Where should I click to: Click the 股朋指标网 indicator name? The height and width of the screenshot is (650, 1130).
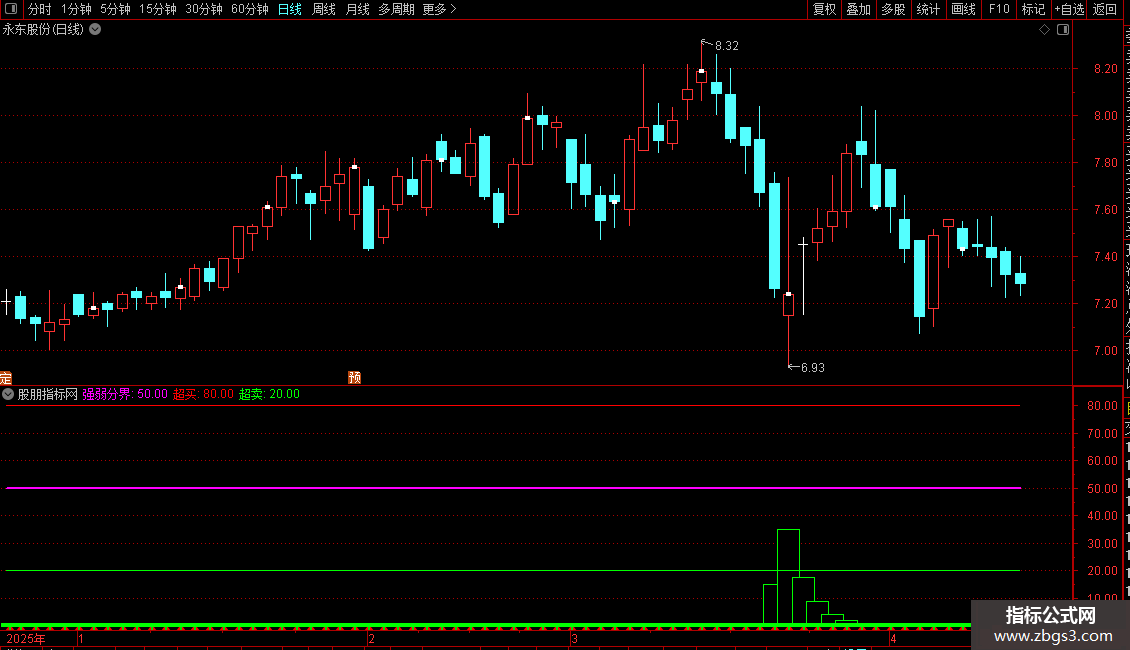pos(48,394)
